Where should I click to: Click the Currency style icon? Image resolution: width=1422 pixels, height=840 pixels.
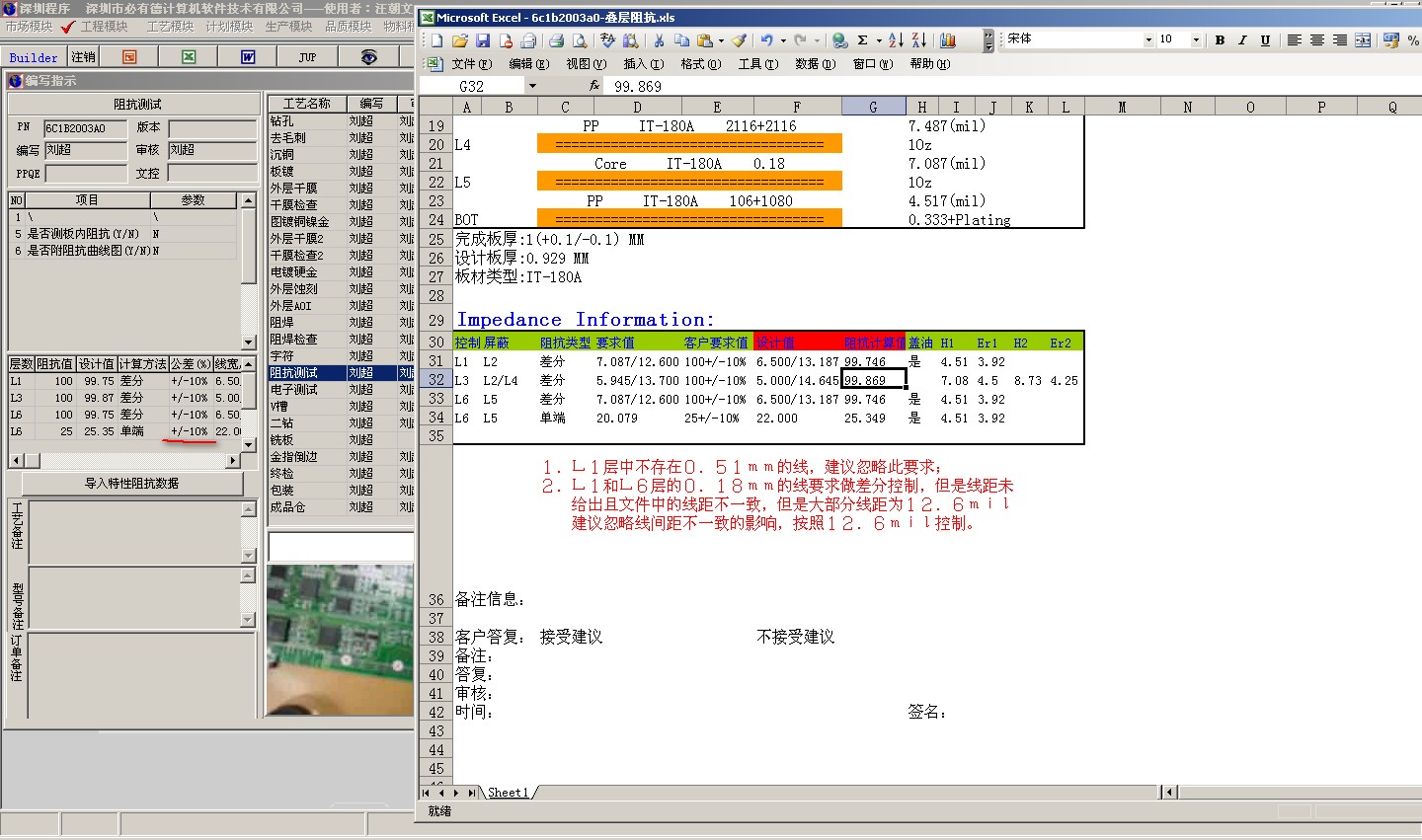pos(1390,40)
